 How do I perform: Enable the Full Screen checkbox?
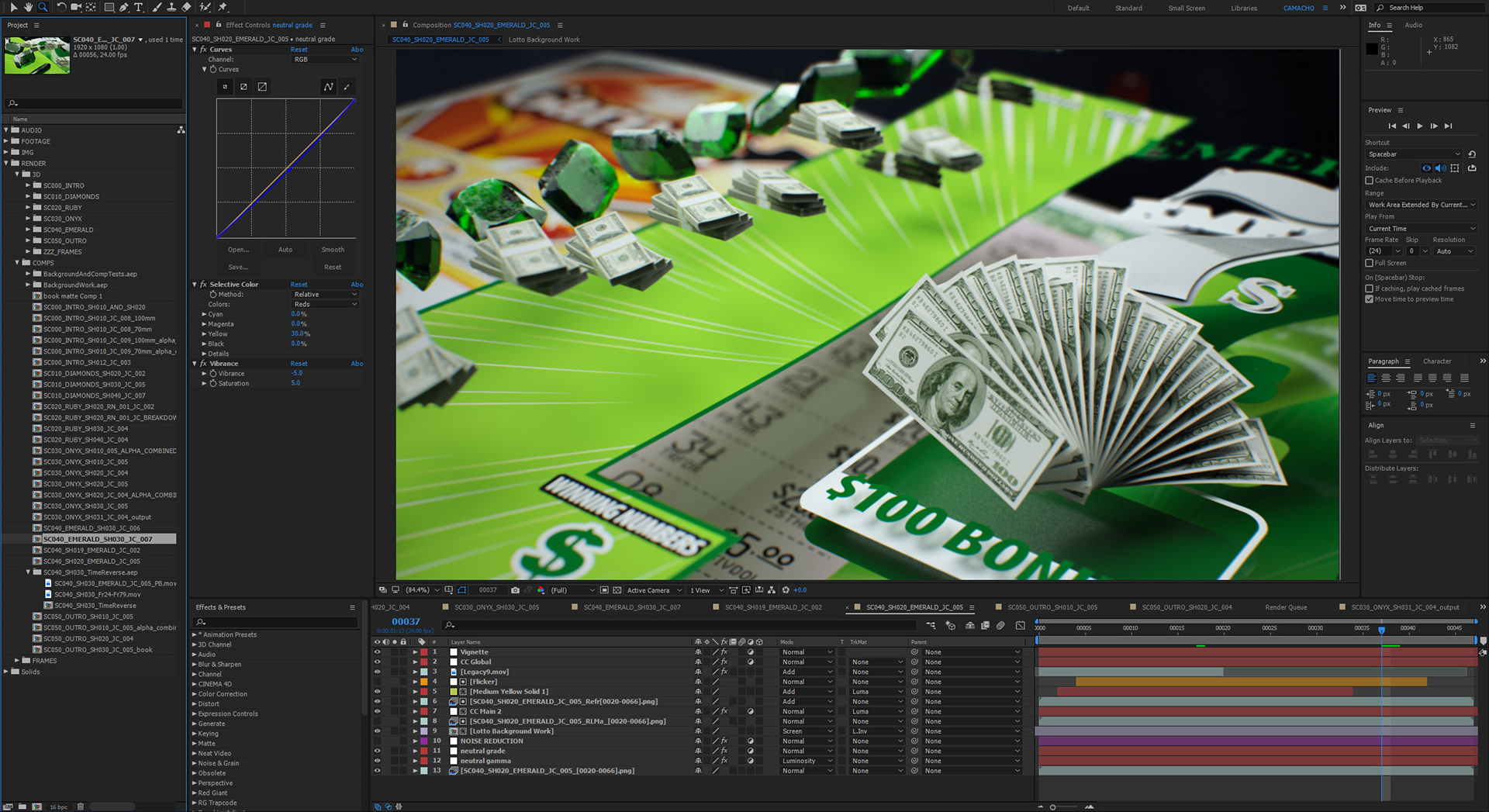pyautogui.click(x=1370, y=263)
